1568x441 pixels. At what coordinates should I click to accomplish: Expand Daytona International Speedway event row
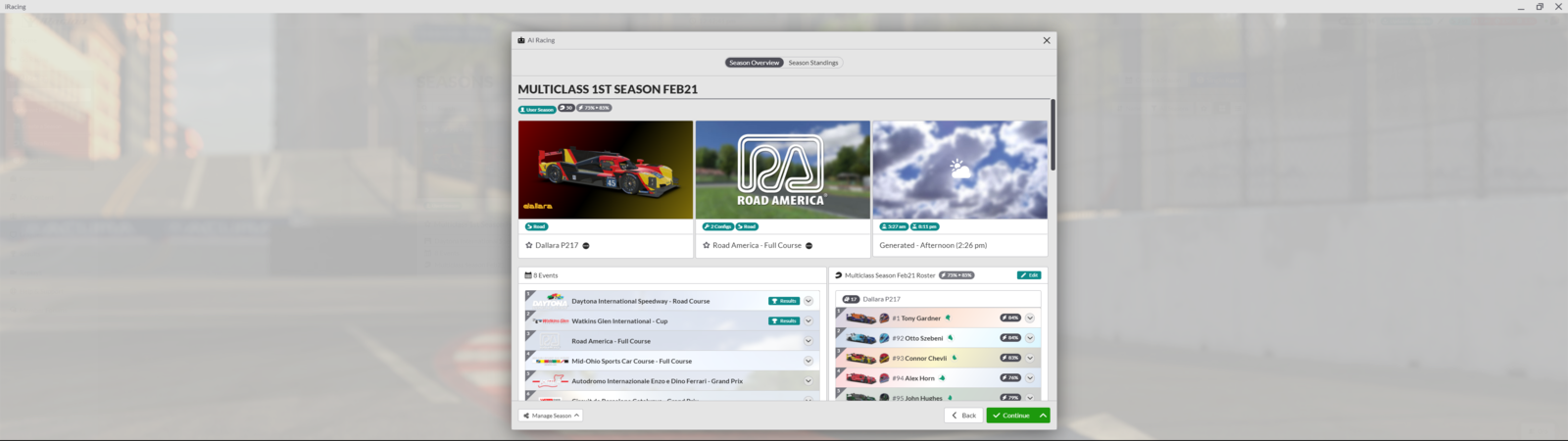[808, 301]
